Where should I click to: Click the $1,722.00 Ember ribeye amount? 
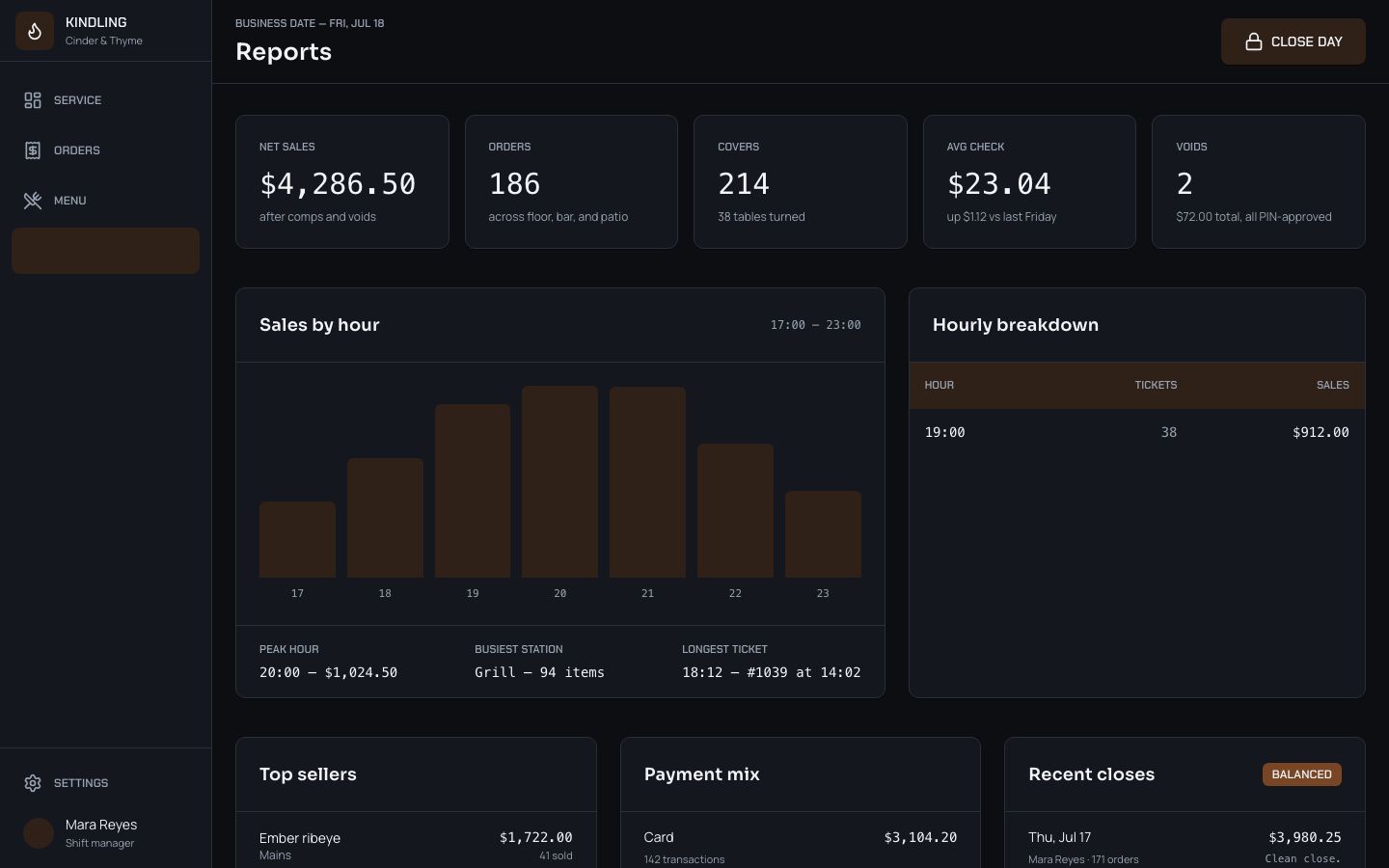(535, 837)
